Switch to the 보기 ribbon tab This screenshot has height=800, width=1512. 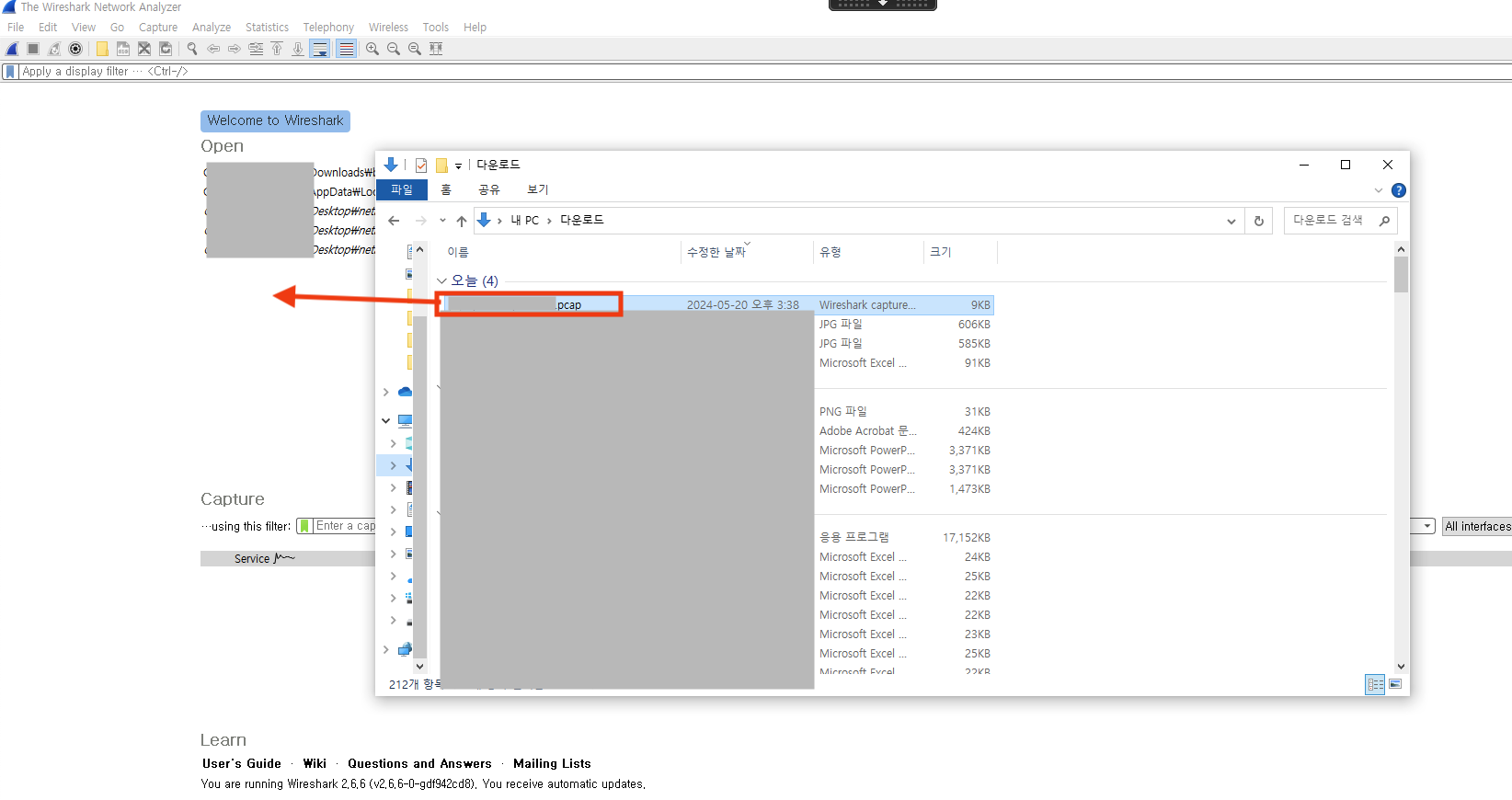pyautogui.click(x=538, y=189)
